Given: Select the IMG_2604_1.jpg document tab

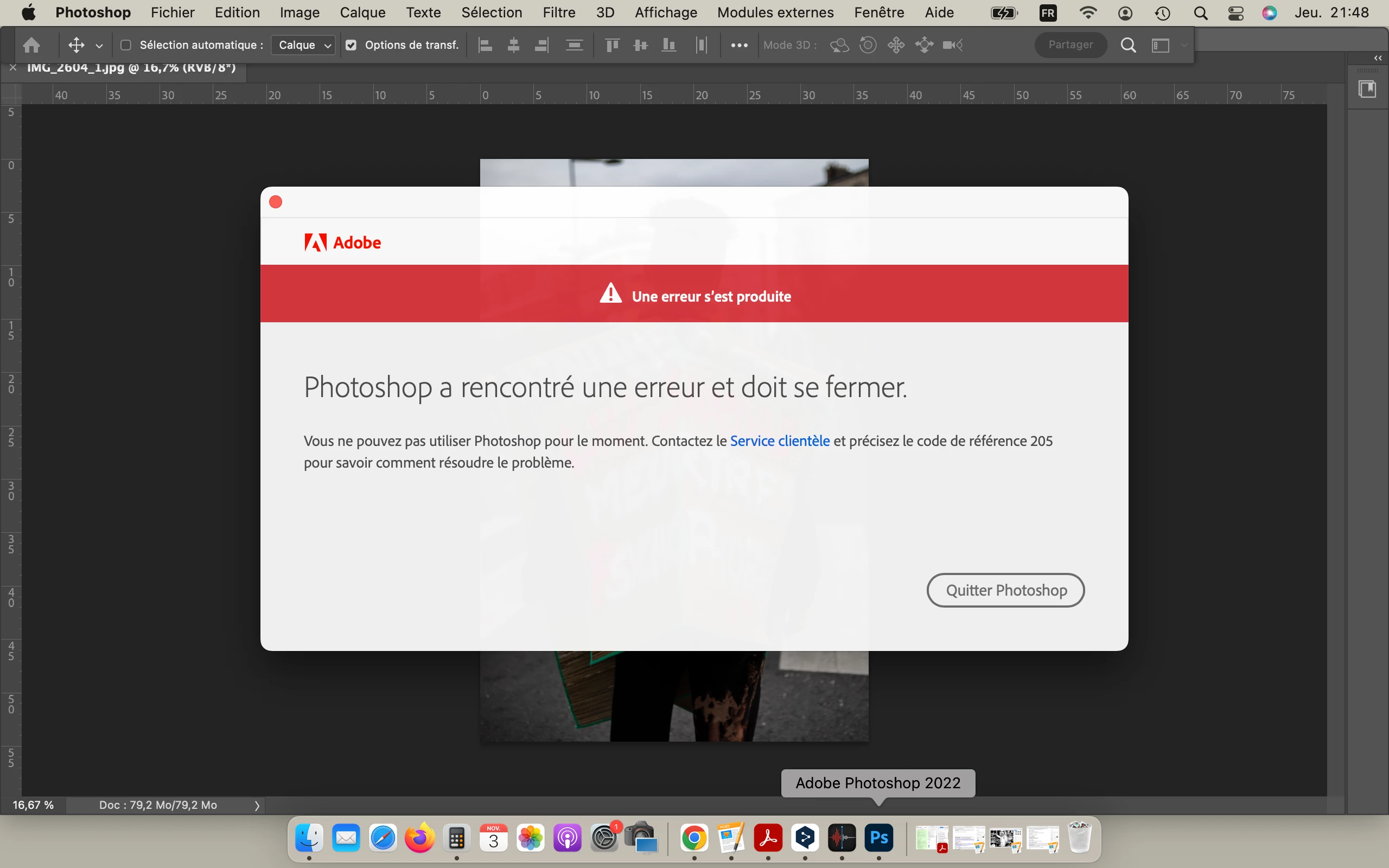Looking at the screenshot, I should coord(131,68).
